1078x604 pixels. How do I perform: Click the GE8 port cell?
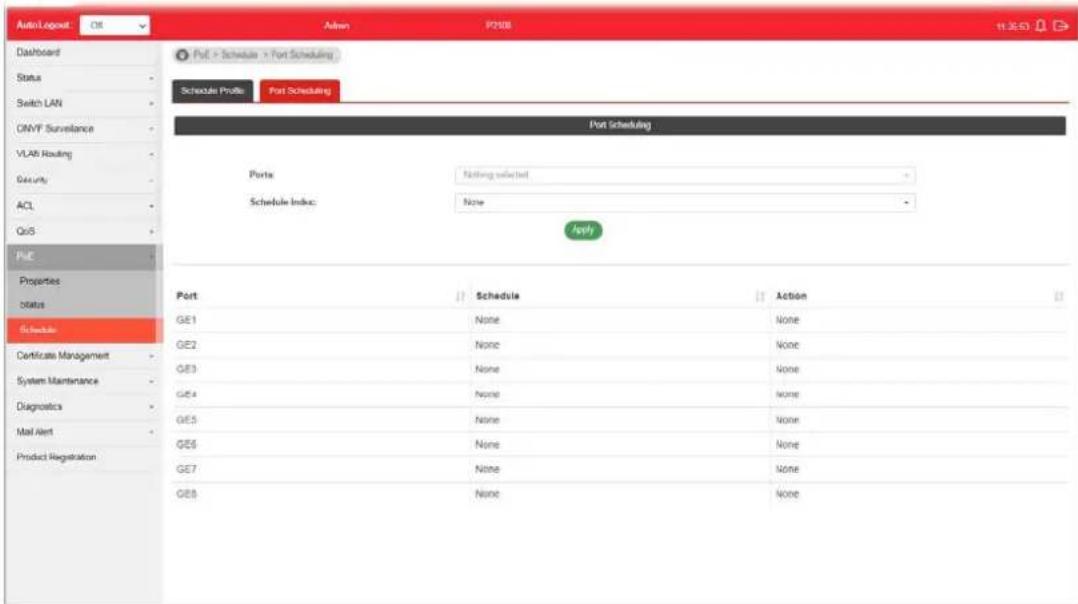[186, 494]
